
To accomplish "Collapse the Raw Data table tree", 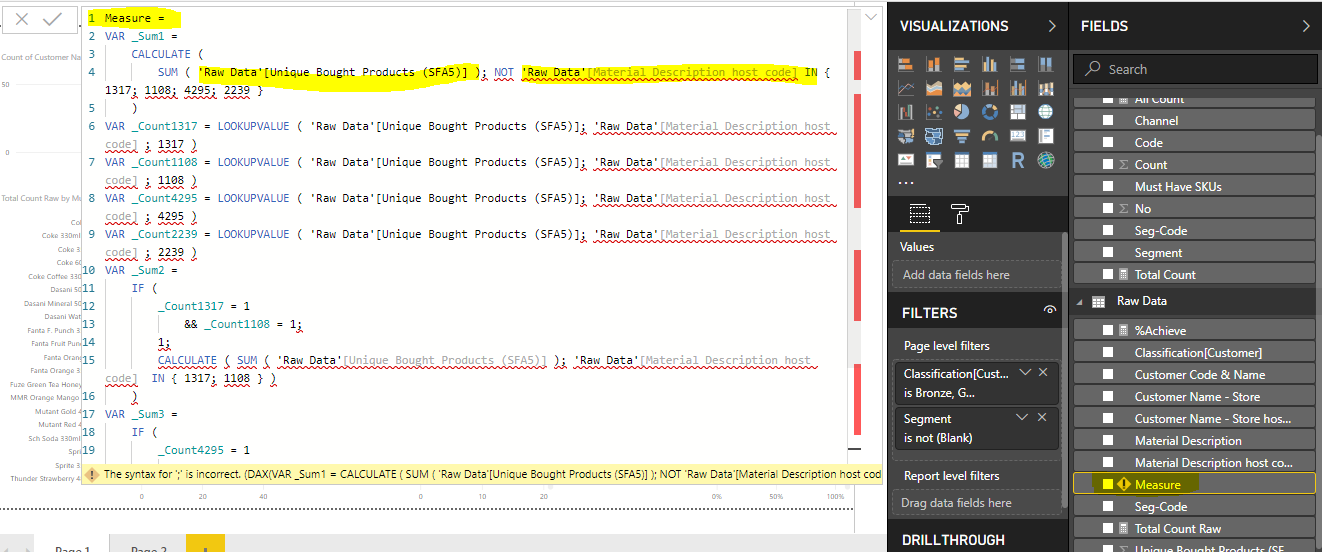I will (x=1080, y=301).
